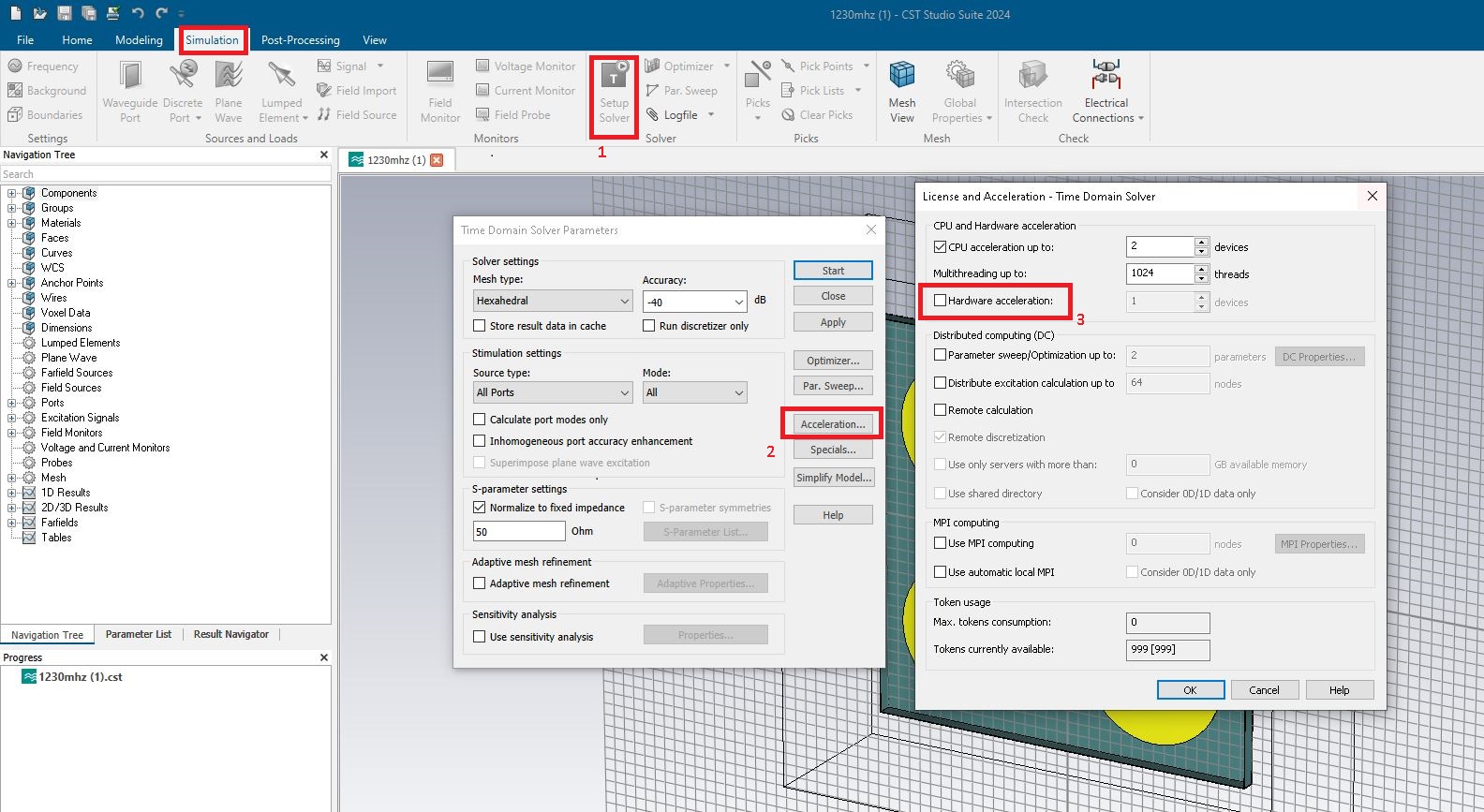
Task: Enable Adaptive mesh refinement checkbox
Action: (480, 583)
